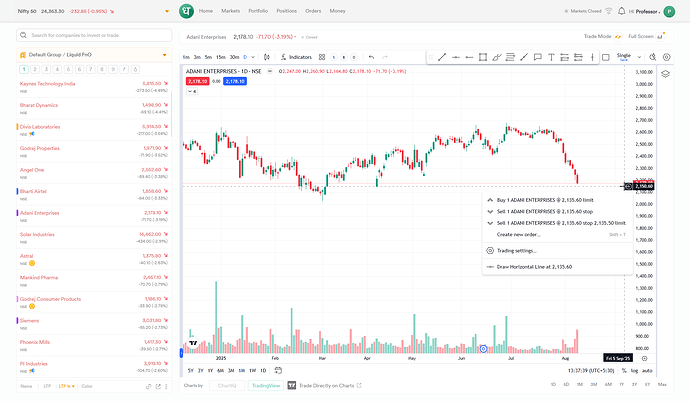Click Trade Directly on Charts link
The height and width of the screenshot is (401, 690).
[x=325, y=386]
